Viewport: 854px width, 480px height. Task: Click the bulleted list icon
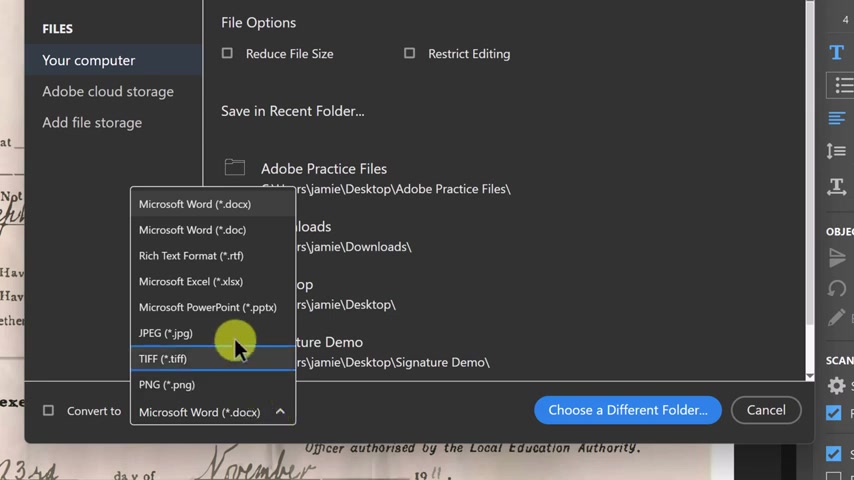pyautogui.click(x=843, y=86)
